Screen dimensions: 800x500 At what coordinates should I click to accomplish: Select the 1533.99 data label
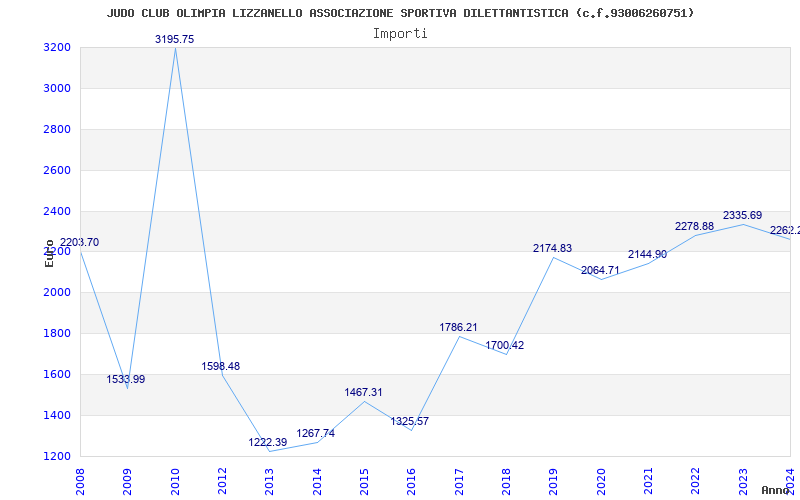(126, 380)
